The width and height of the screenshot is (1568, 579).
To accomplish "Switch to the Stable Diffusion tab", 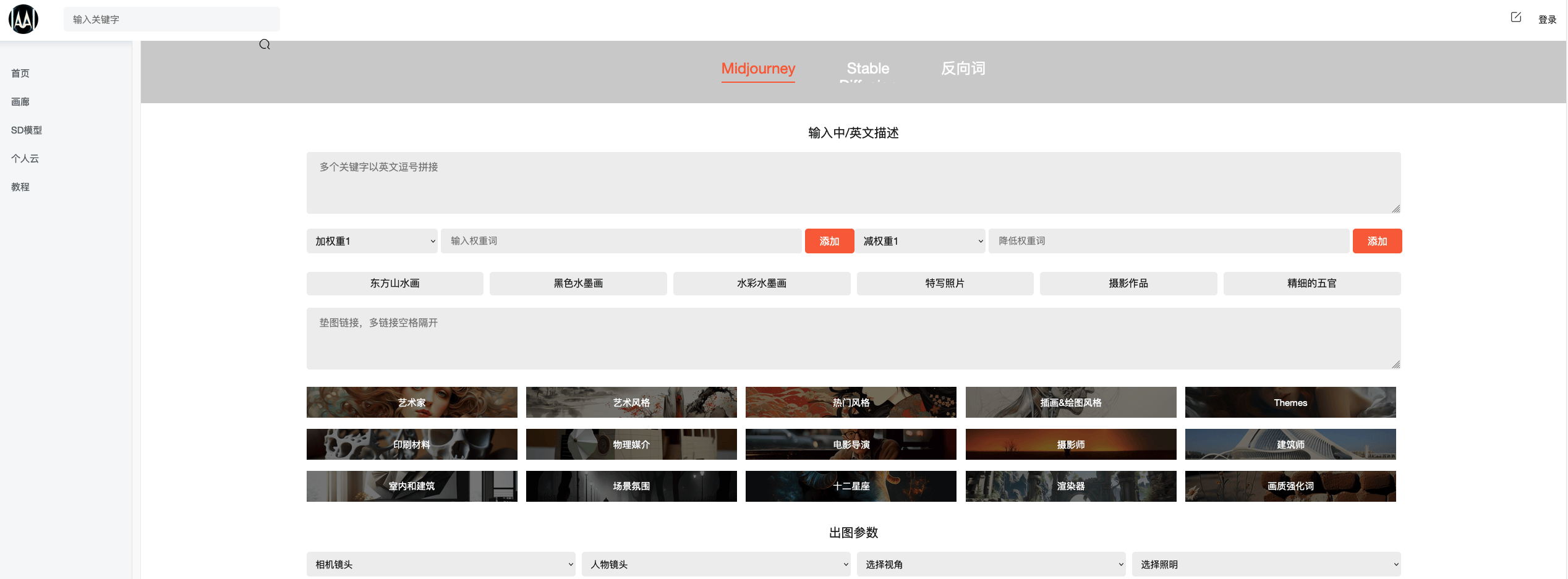I will tap(867, 70).
